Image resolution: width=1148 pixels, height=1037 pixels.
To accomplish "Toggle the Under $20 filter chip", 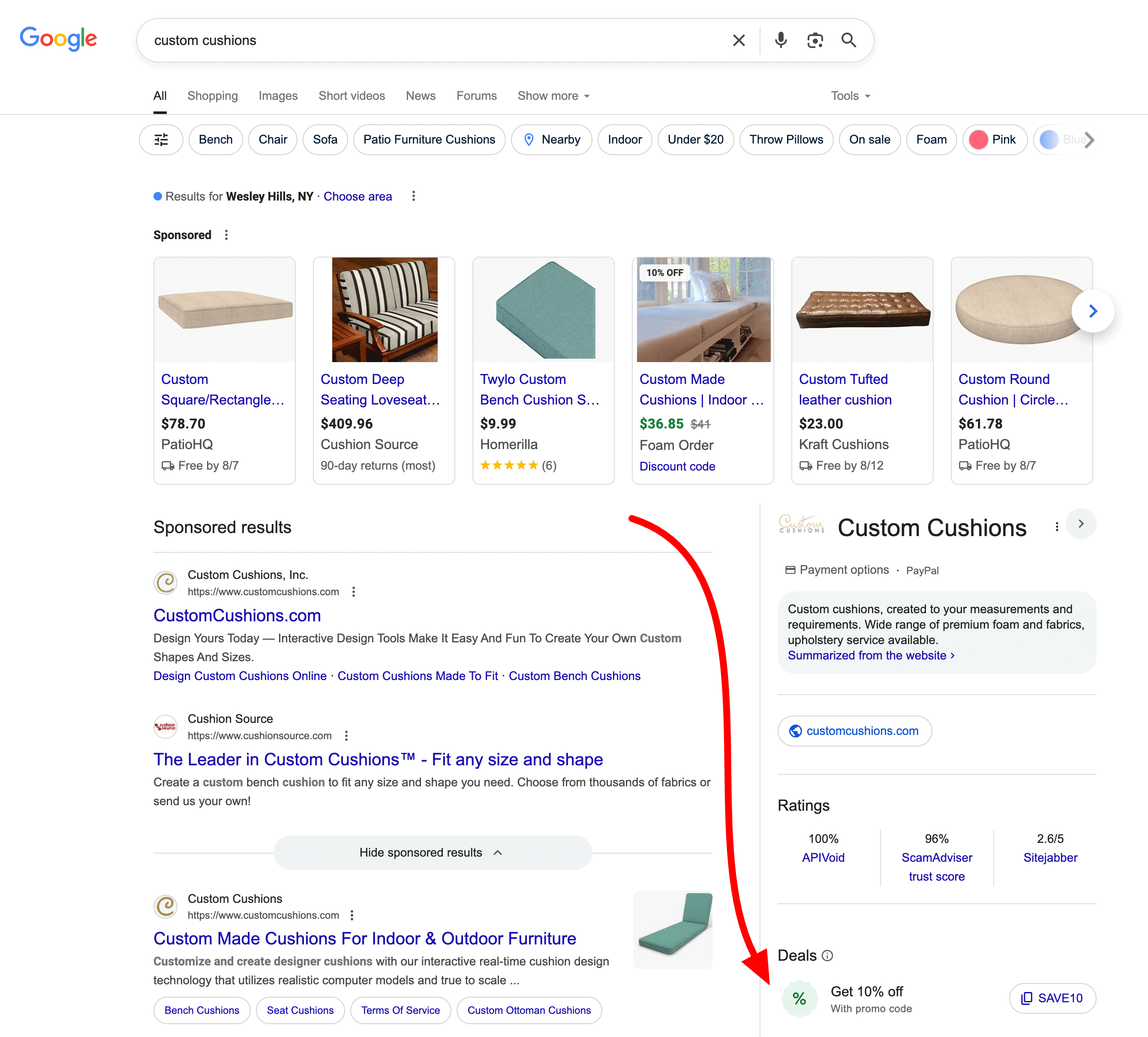I will (x=695, y=139).
